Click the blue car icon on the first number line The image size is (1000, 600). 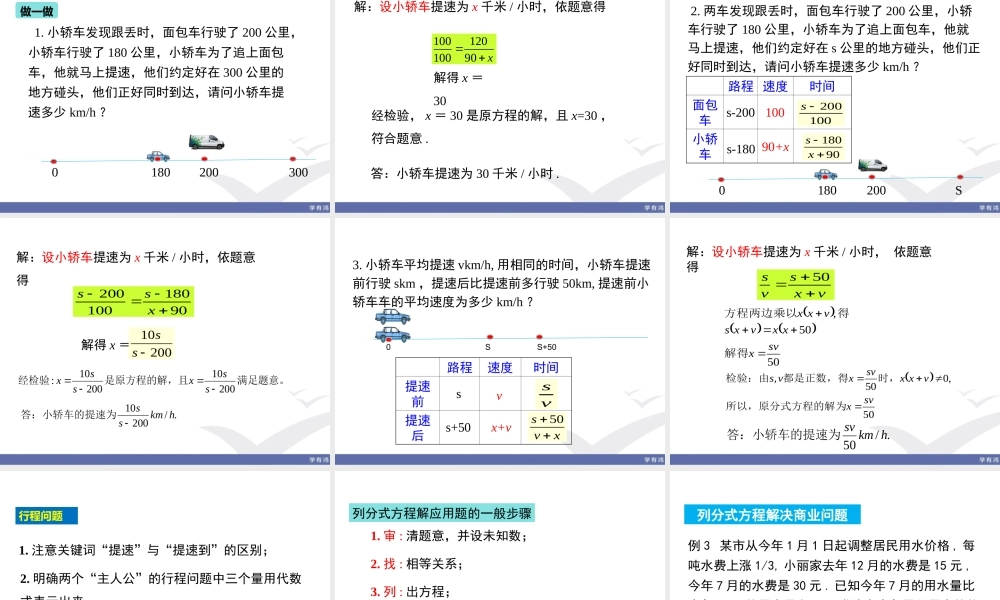(158, 158)
